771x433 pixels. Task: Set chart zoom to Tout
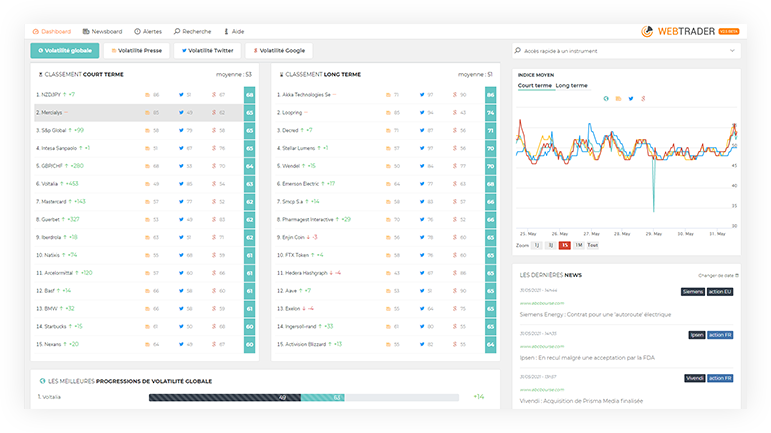[x=593, y=245]
